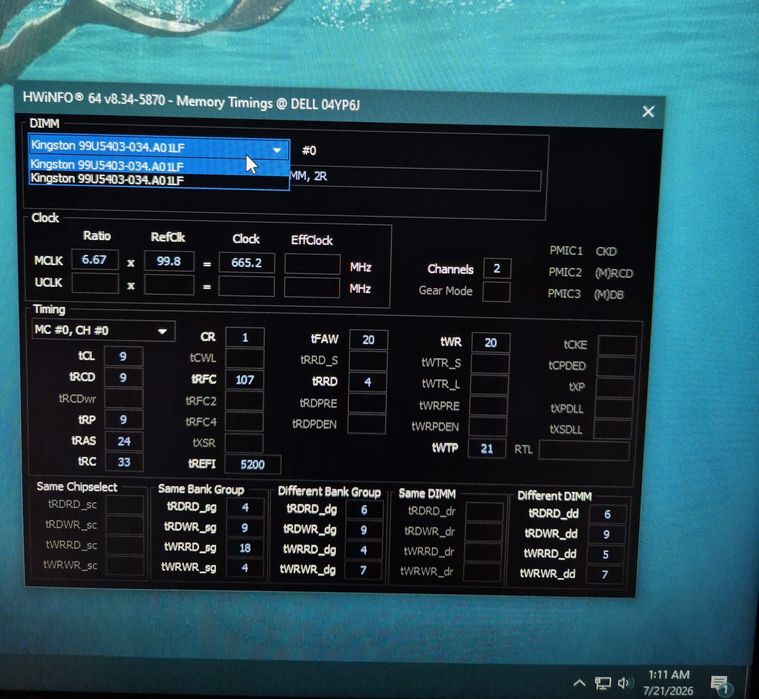This screenshot has width=759, height=699.
Task: Click the CR value showing 1
Action: point(245,337)
